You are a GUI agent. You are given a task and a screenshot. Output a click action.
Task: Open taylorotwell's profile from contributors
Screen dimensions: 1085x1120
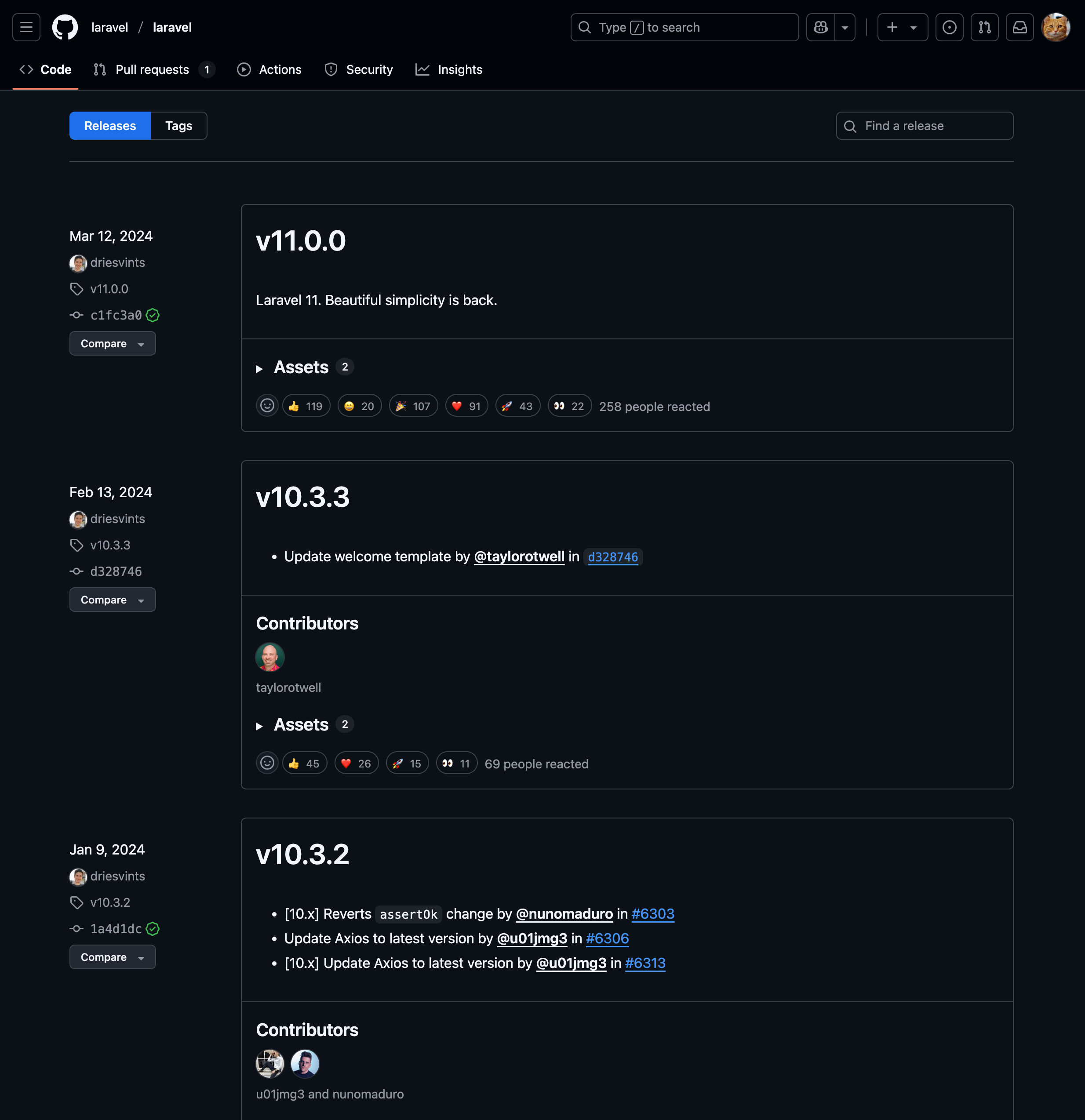click(269, 657)
